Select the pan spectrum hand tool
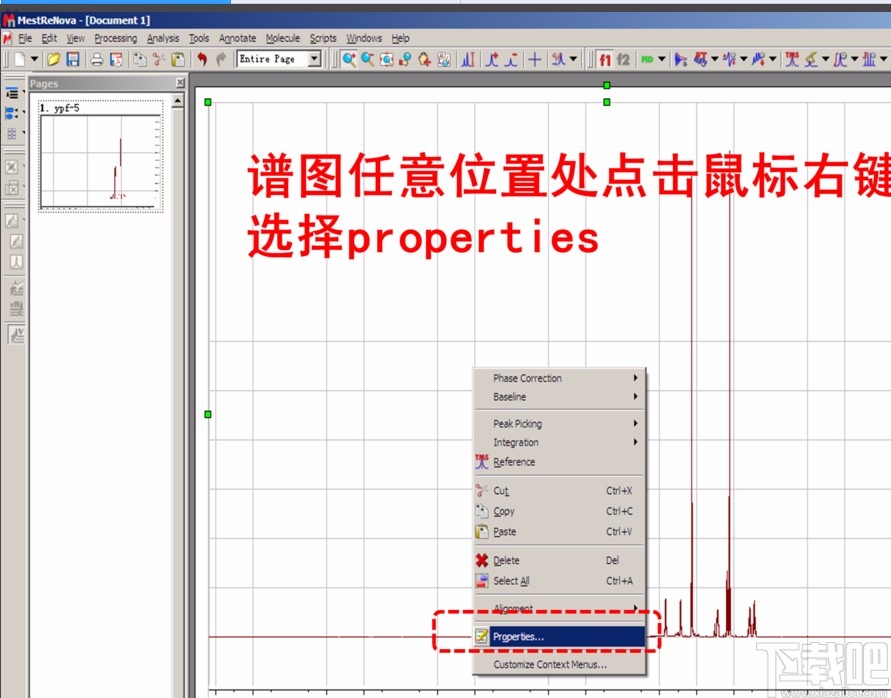 point(424,59)
